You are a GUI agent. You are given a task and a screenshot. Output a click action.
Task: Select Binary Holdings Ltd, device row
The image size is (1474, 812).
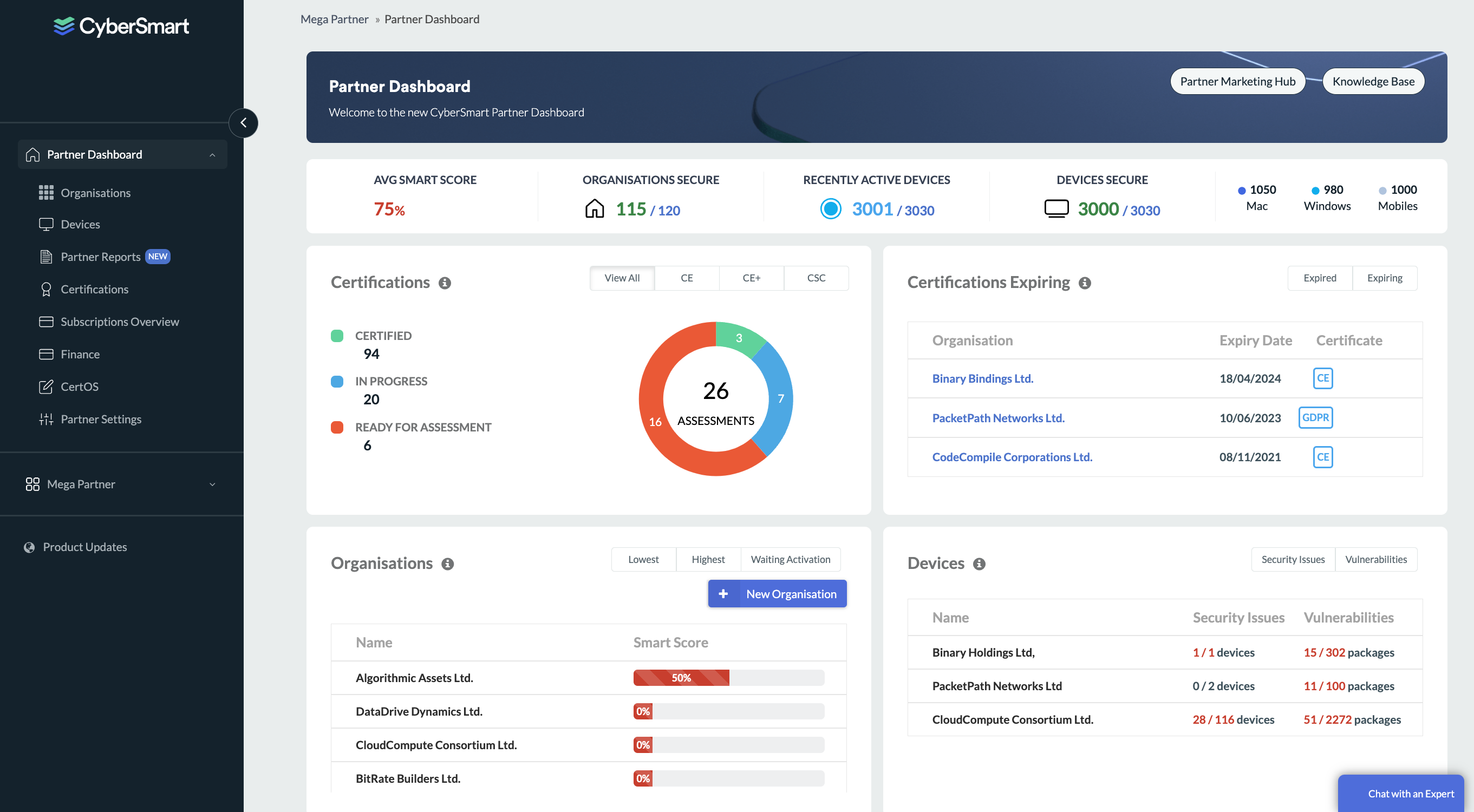pos(1164,652)
